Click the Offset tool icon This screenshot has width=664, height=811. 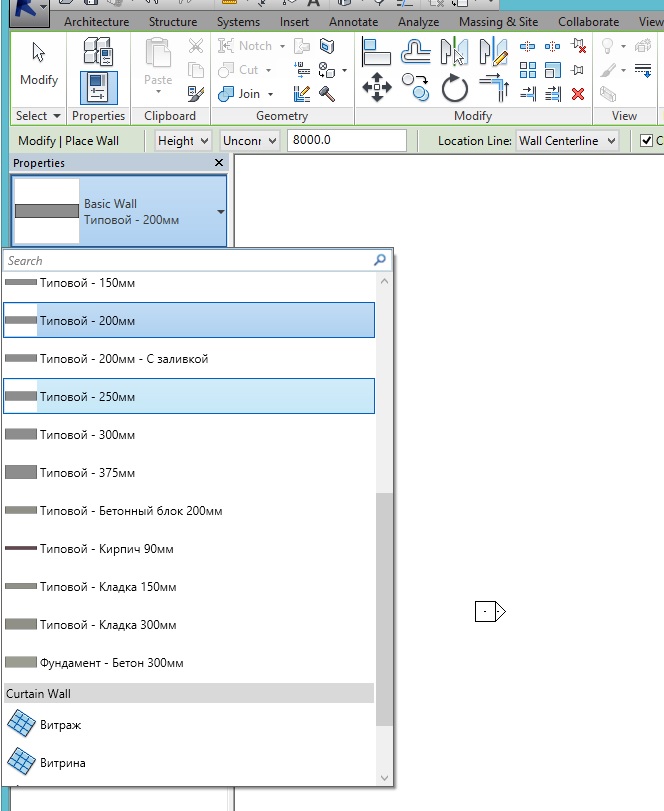(x=416, y=51)
